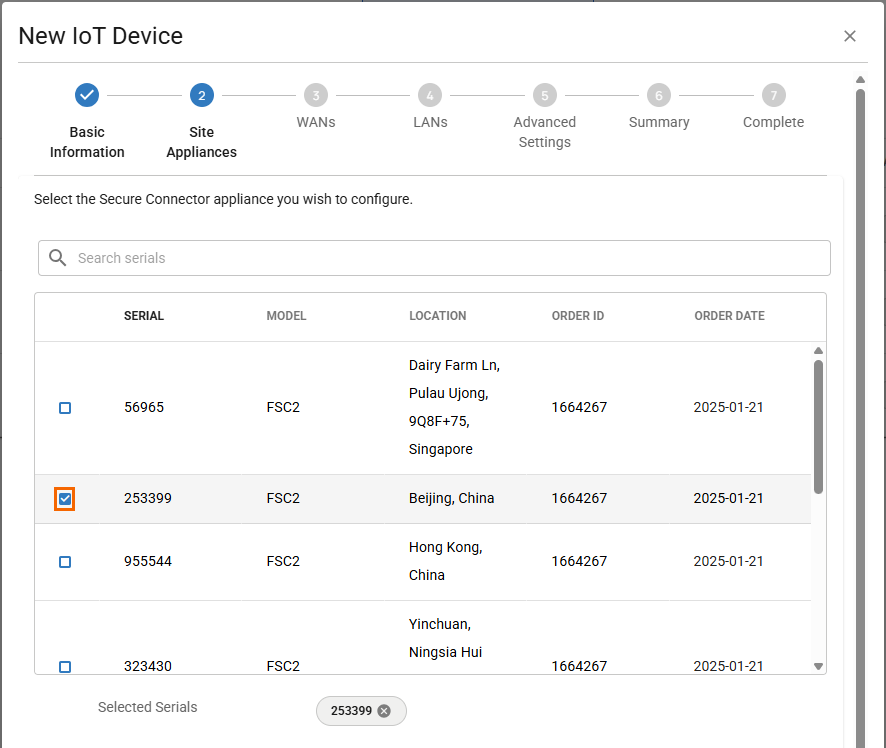The image size is (886, 748).
Task: Click the Complete step label
Action: point(773,122)
